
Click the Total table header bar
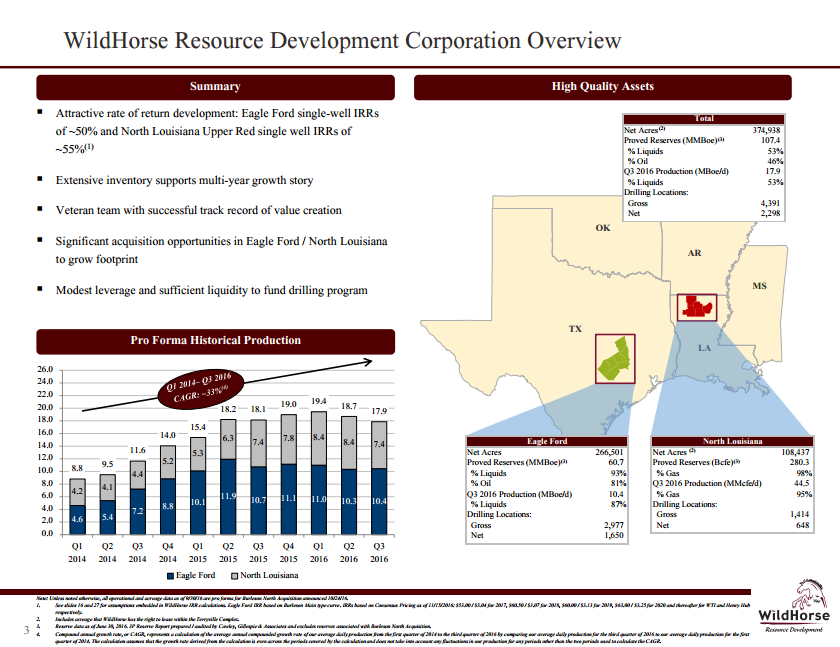click(702, 118)
